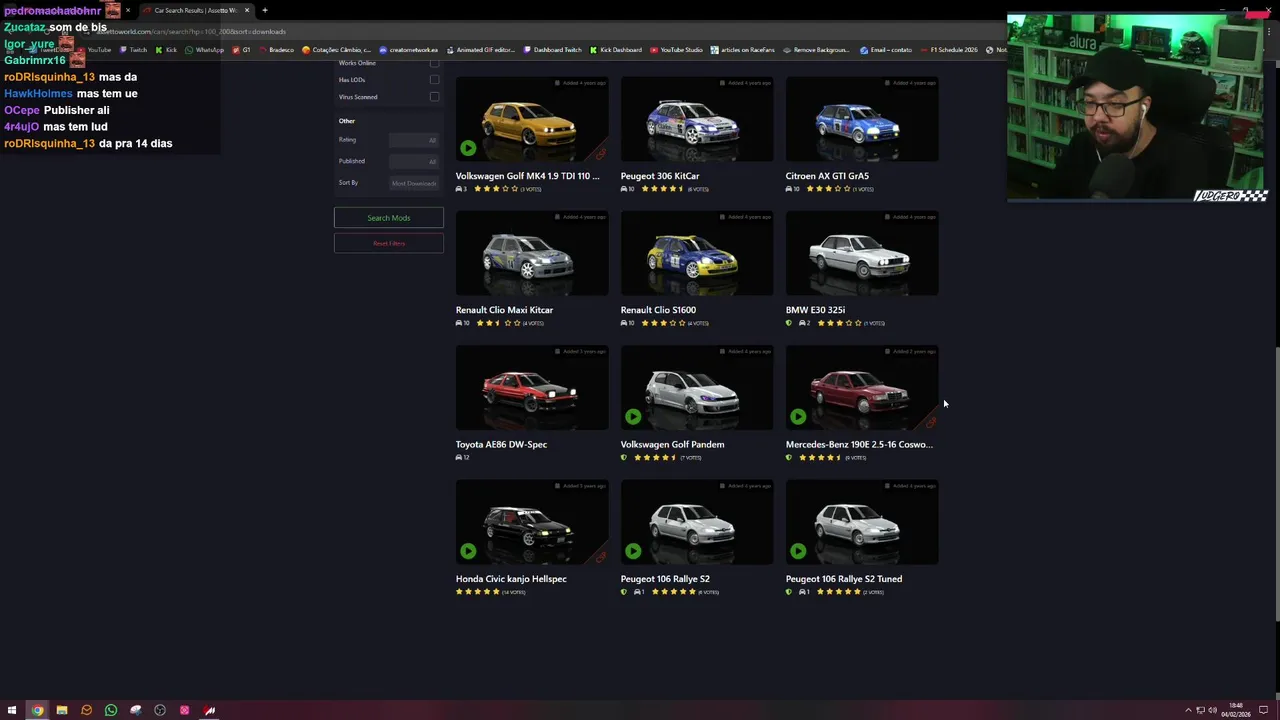
Task: Tick the Works Online checkbox
Action: [x=434, y=62]
